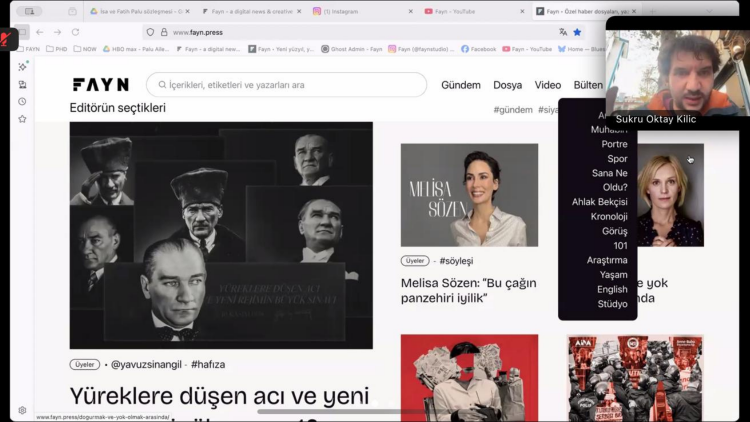This screenshot has height=422, width=750.
Task: Click the #gündem hashtag link
Action: tap(513, 110)
